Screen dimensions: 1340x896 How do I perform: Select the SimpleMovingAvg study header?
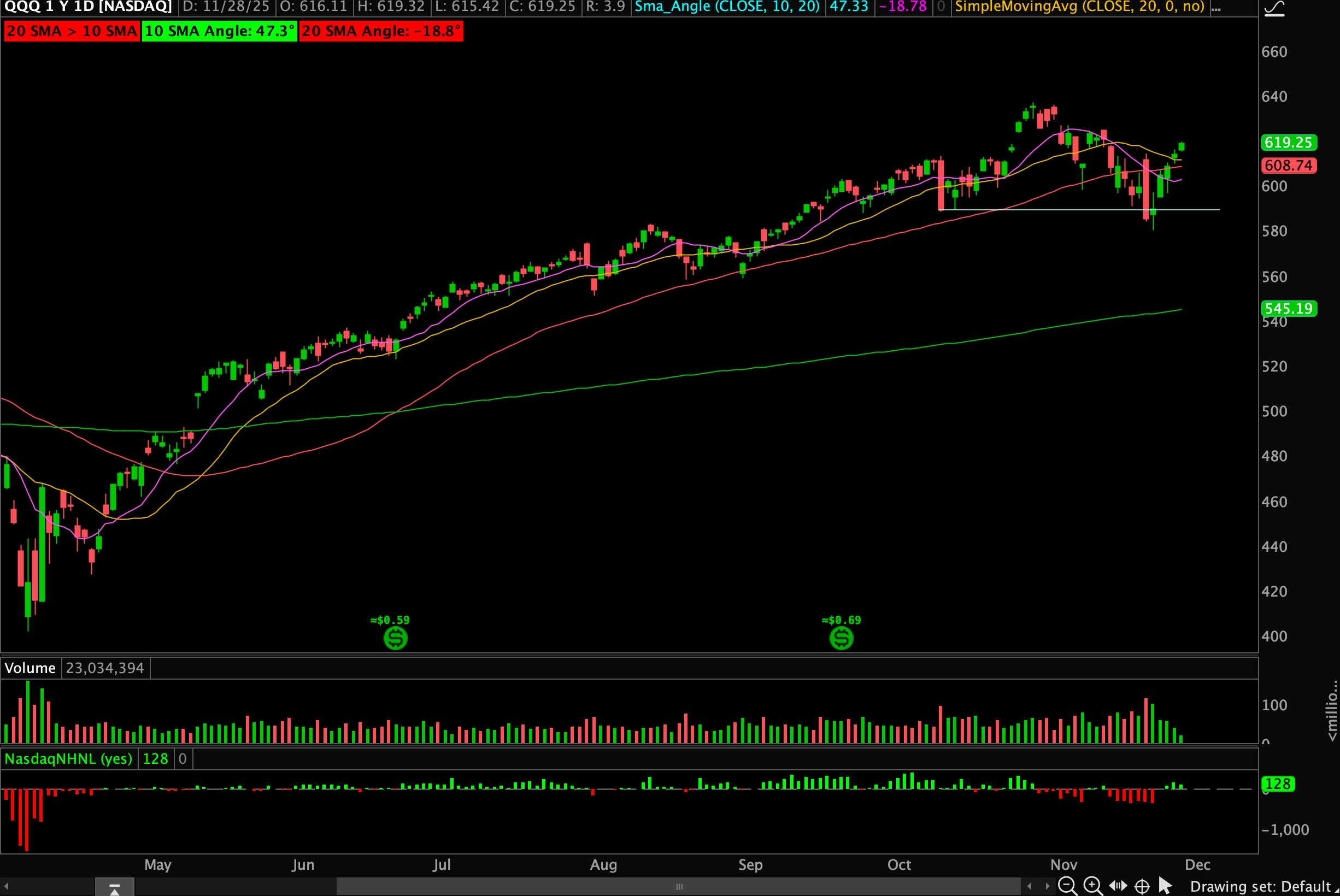tap(1079, 7)
